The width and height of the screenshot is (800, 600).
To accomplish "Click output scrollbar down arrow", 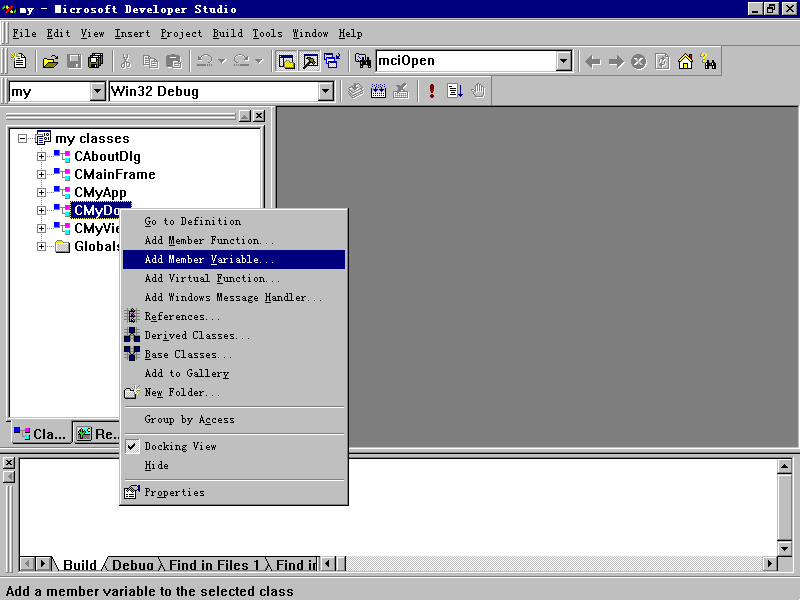I will coord(785,548).
